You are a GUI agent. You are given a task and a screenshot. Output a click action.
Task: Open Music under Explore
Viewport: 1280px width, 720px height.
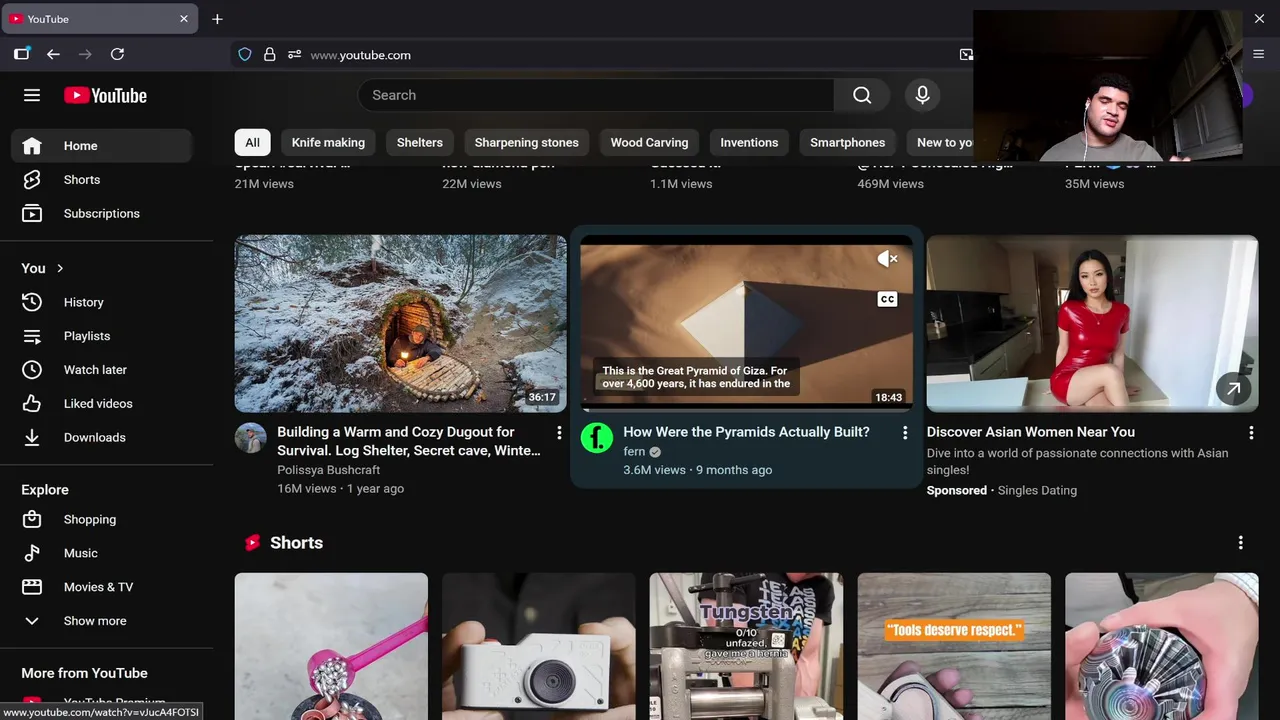click(x=101, y=553)
